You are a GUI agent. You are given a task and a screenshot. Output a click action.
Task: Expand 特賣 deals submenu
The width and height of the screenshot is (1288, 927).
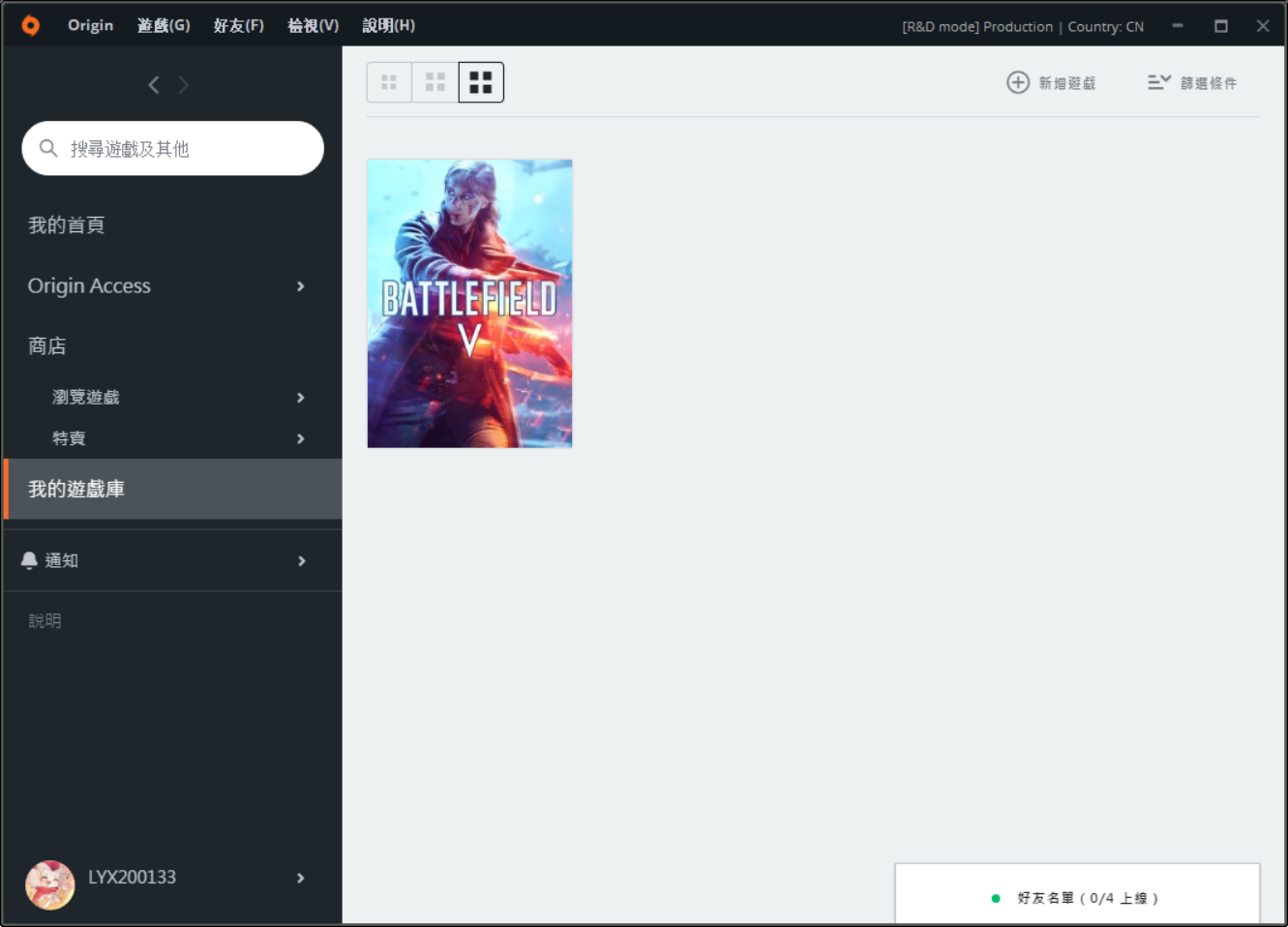300,438
